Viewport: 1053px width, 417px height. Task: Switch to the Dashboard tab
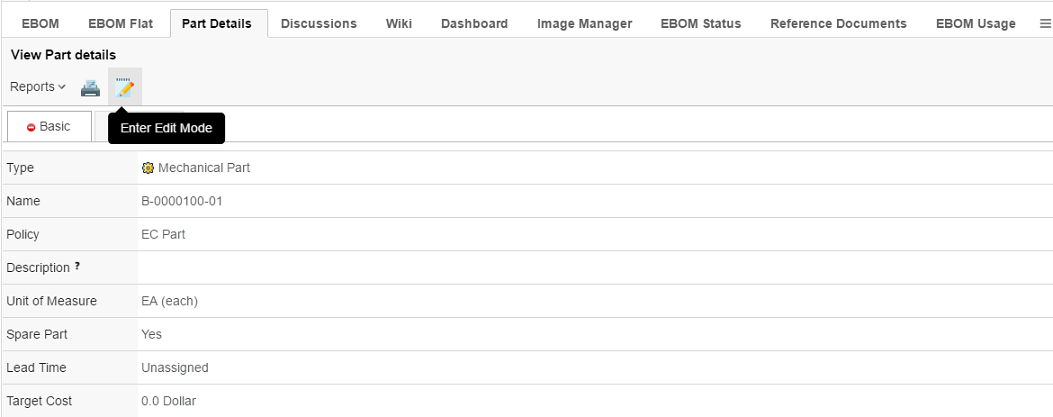coord(474,24)
